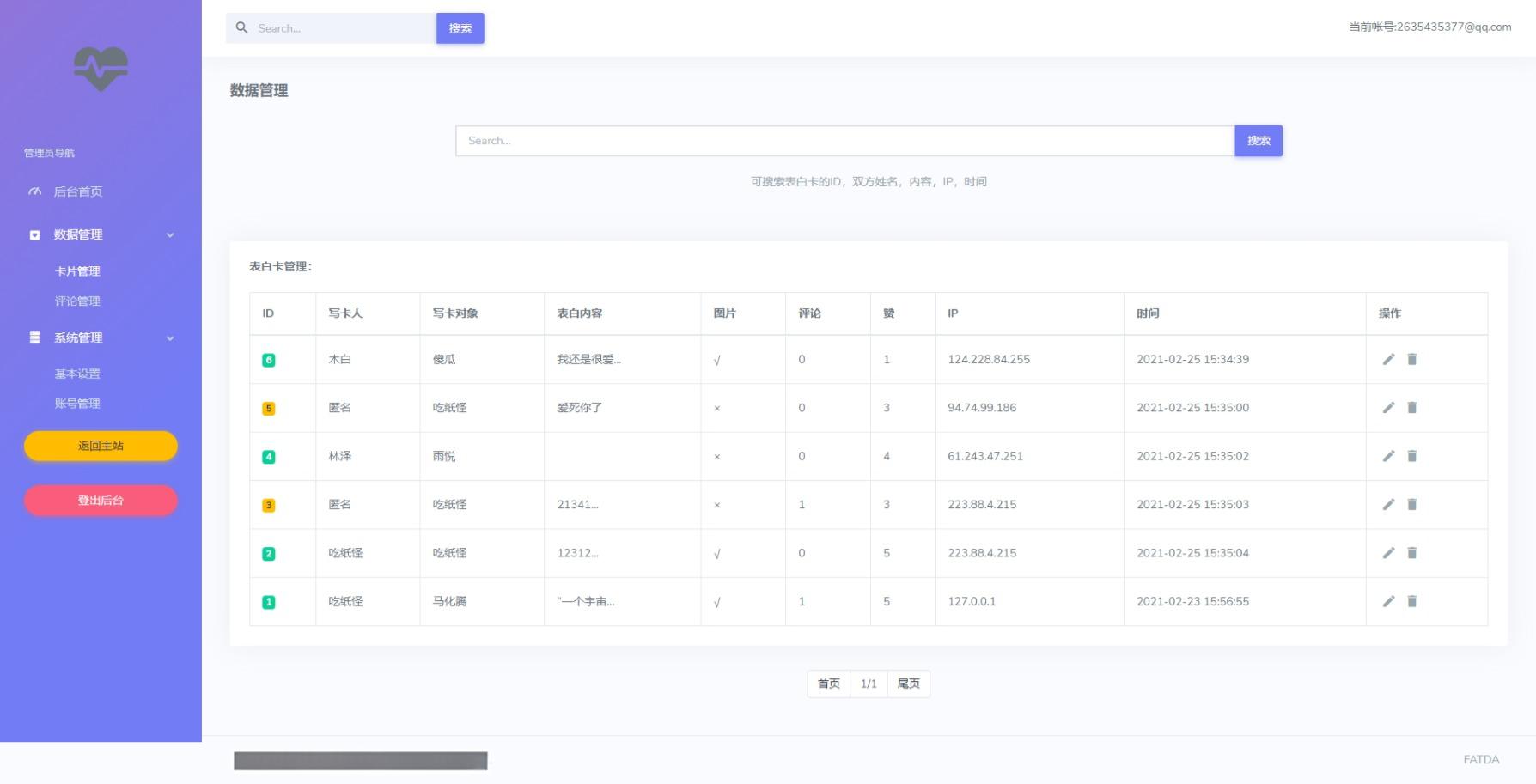
Task: Click the 写卡人 column header
Action: click(x=345, y=313)
